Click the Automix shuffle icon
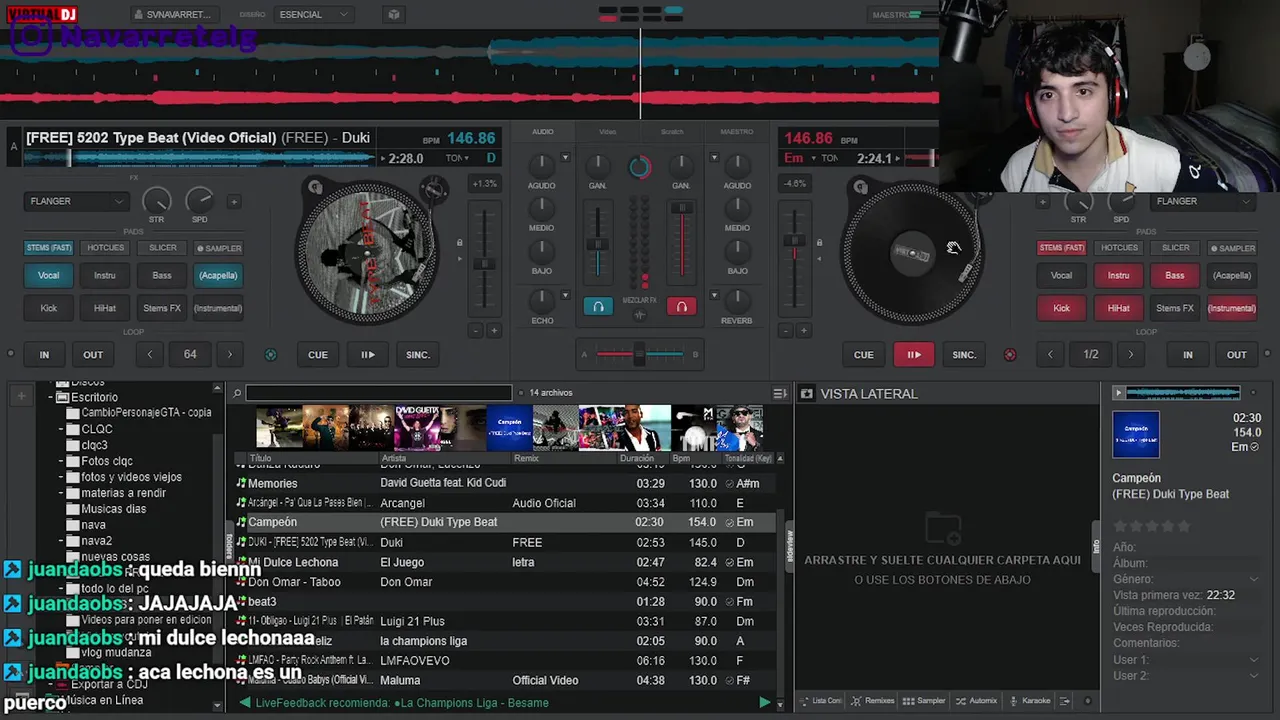 pos(961,701)
